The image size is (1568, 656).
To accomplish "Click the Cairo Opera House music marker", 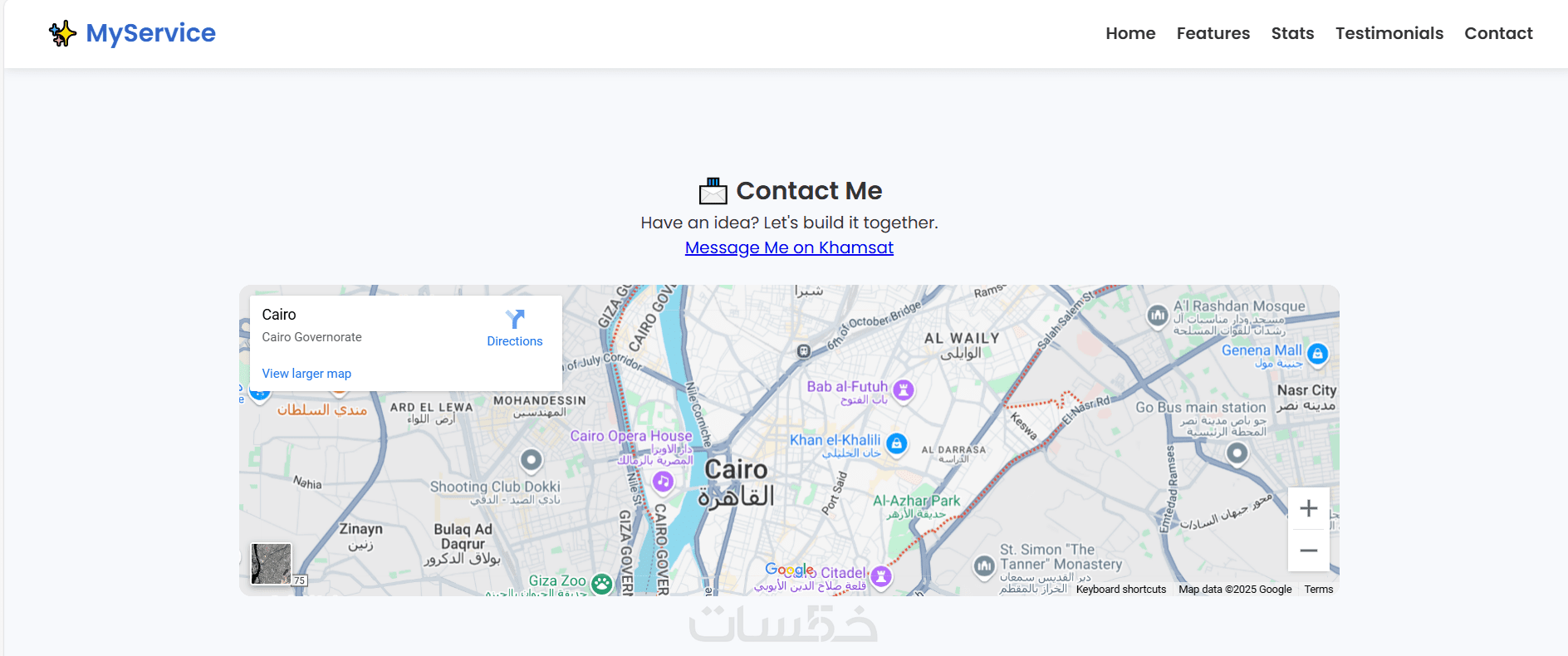I will coord(662,482).
